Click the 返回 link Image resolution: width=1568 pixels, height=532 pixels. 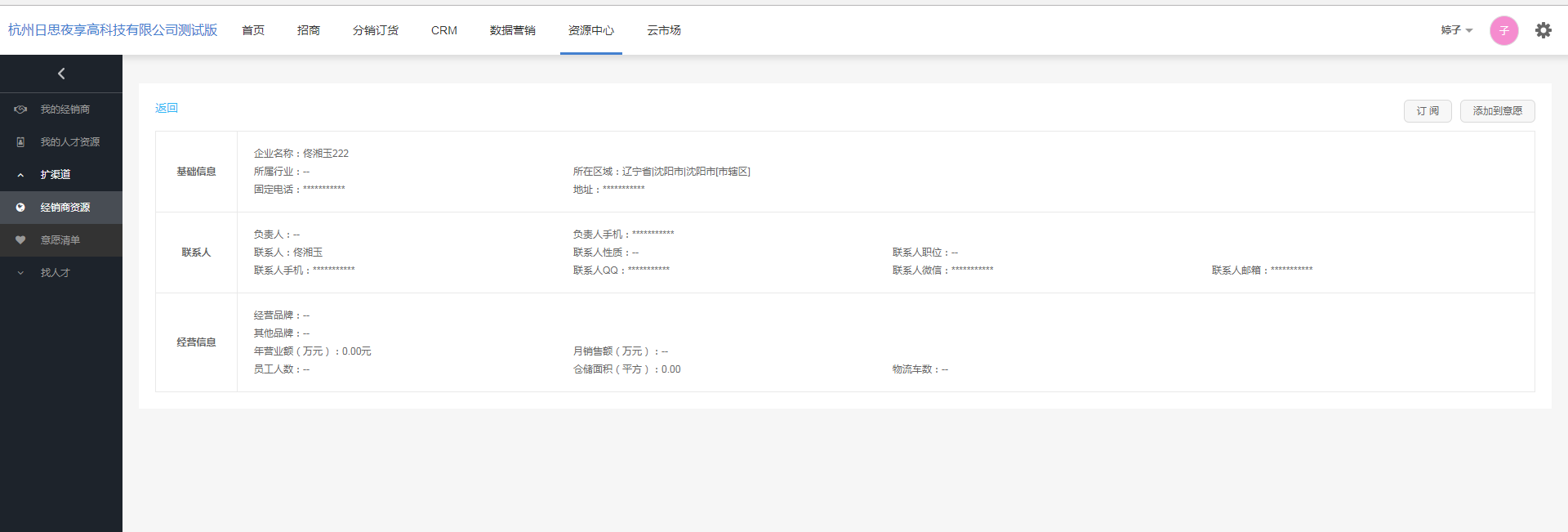167,108
